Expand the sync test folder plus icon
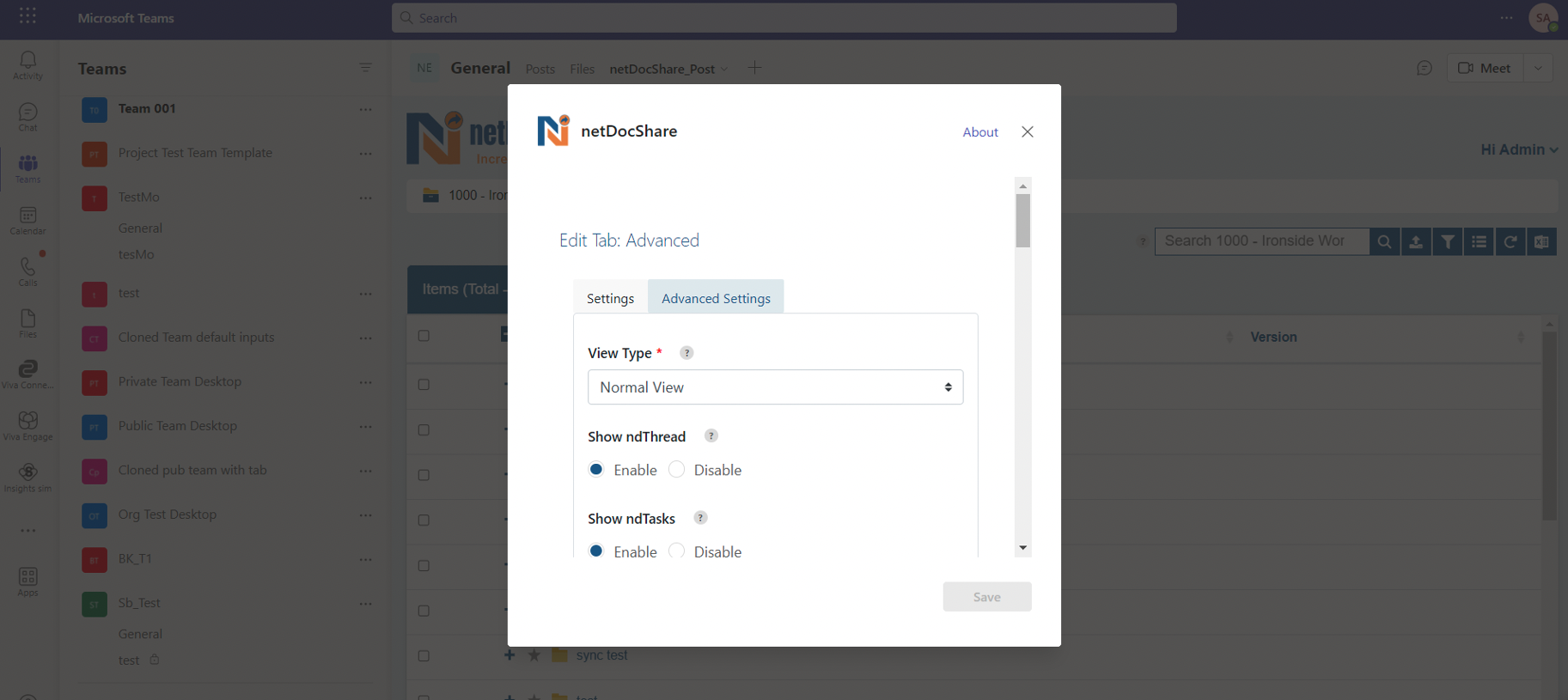This screenshot has height=700, width=1568. pyautogui.click(x=509, y=655)
